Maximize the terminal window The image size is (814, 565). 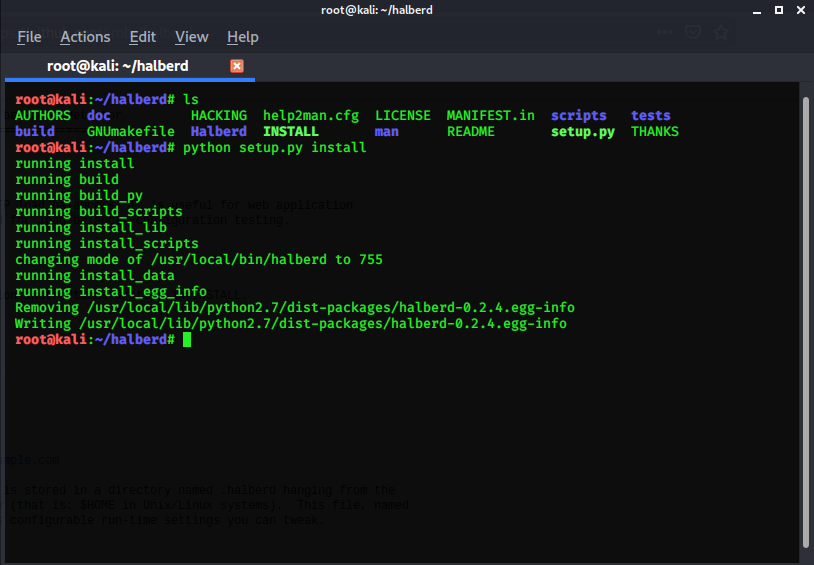pos(779,10)
